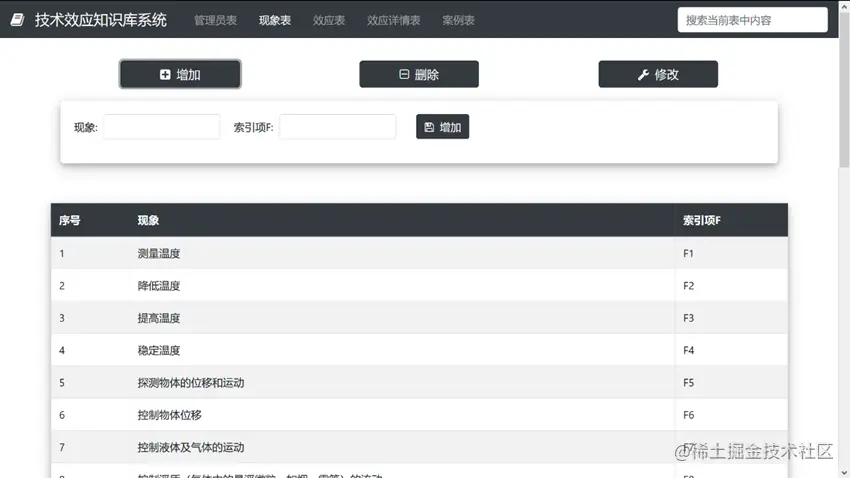Open the 效应表 tab

[329, 20]
